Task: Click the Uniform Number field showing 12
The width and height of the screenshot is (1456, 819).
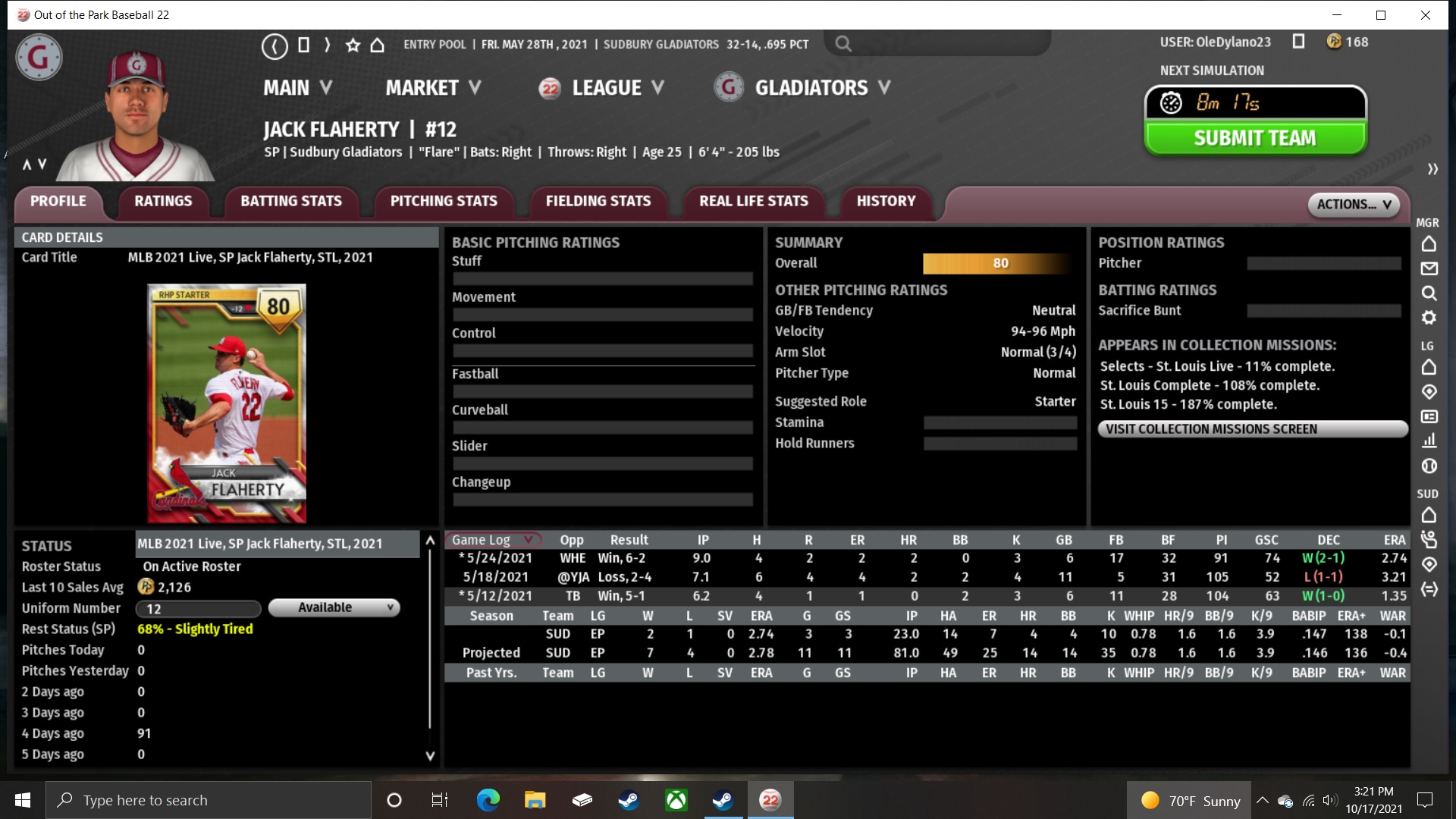Action: [199, 609]
